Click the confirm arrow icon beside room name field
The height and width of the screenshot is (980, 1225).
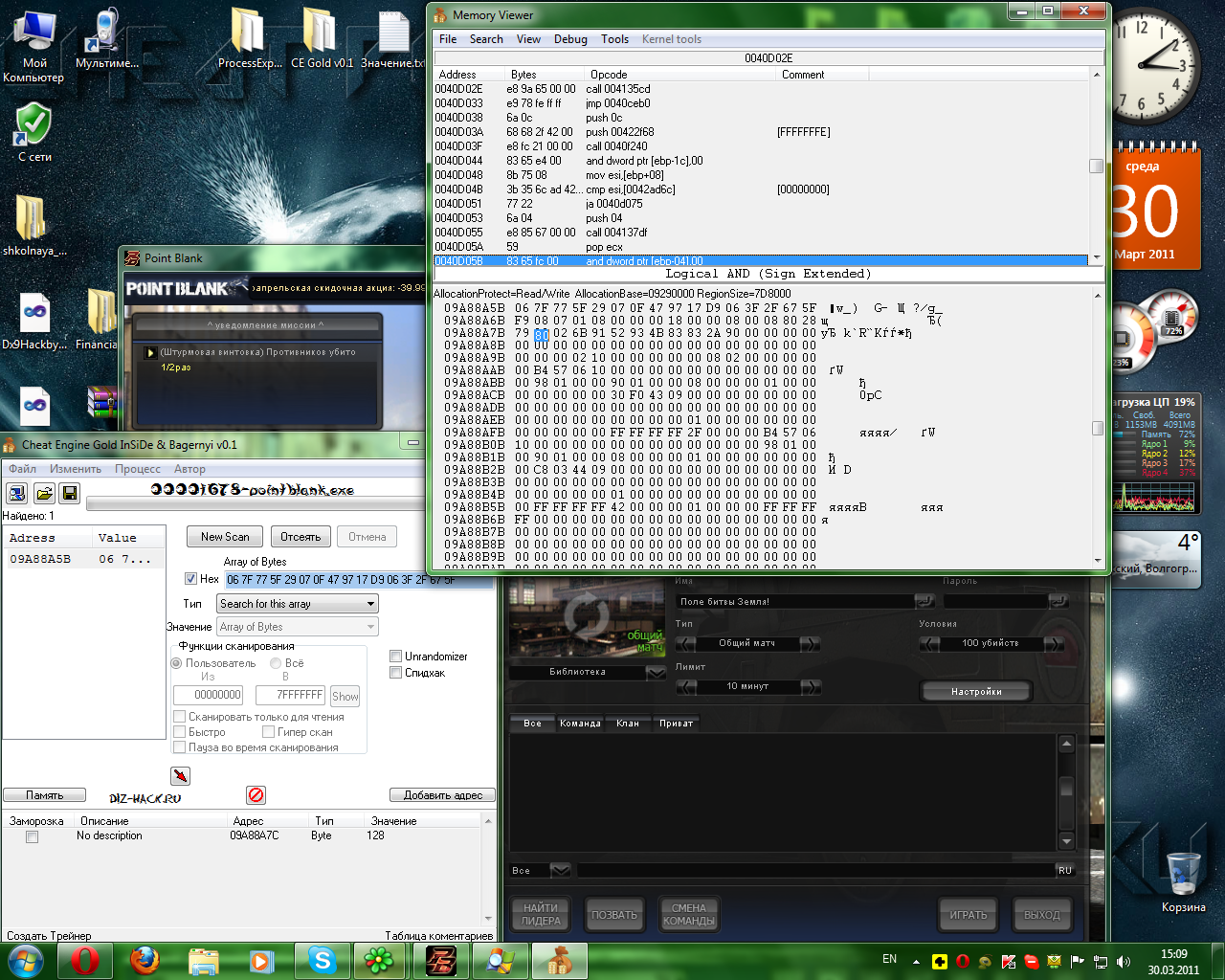(924, 601)
